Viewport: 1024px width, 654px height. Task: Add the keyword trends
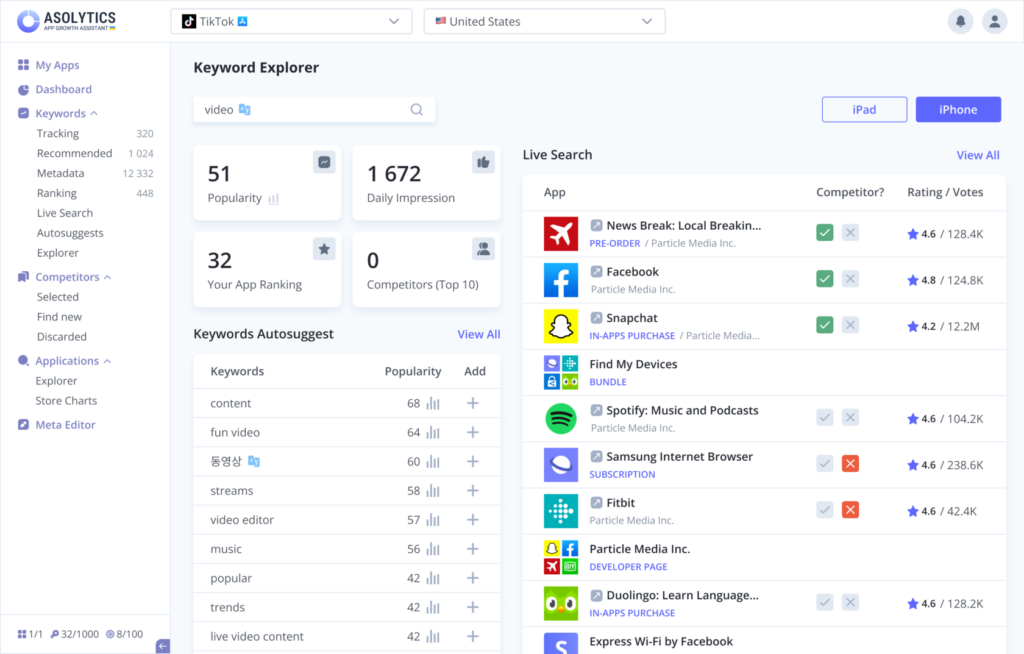[473, 607]
